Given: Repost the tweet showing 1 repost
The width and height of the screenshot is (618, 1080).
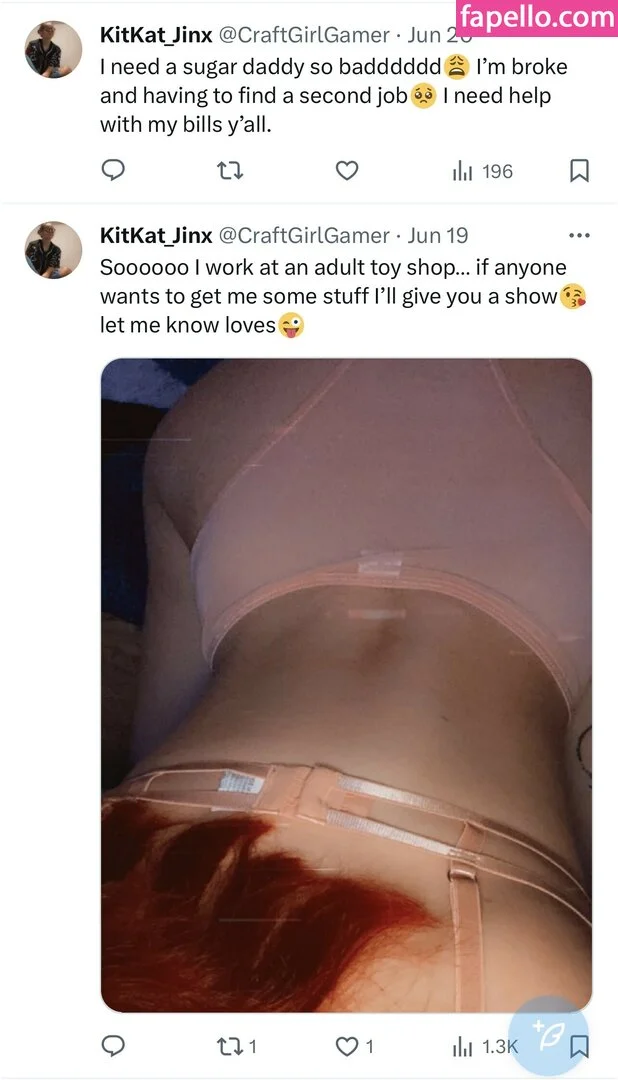Looking at the screenshot, I should [x=236, y=1047].
